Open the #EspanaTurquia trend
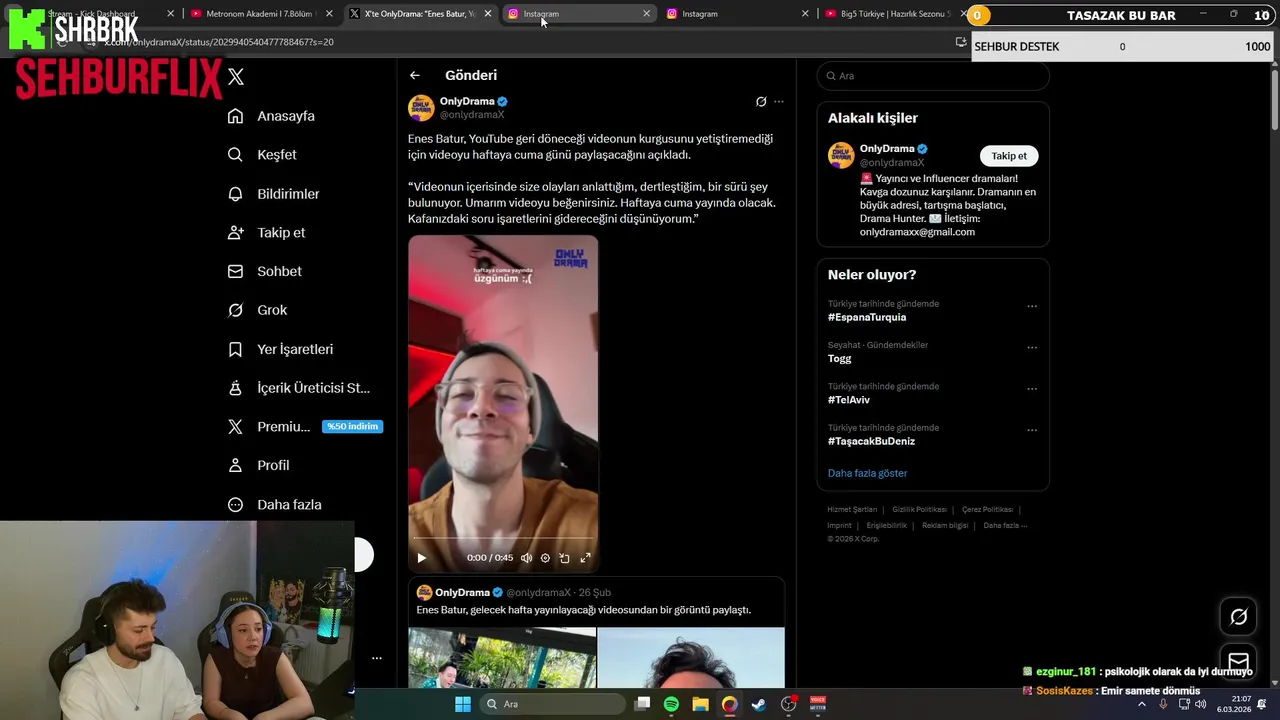 point(867,317)
